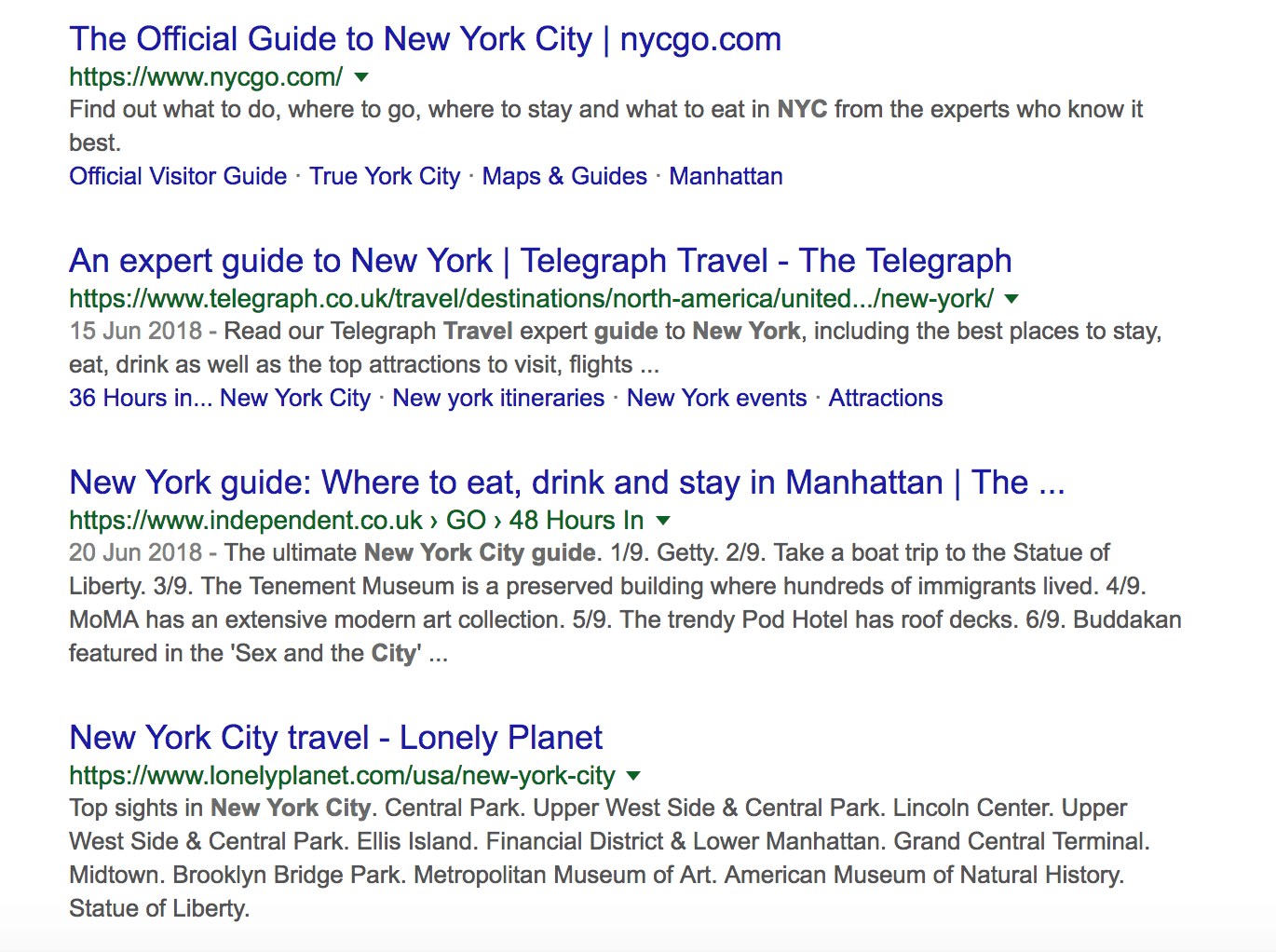1276x952 pixels.
Task: Open the New York events sitelink
Action: (x=716, y=398)
